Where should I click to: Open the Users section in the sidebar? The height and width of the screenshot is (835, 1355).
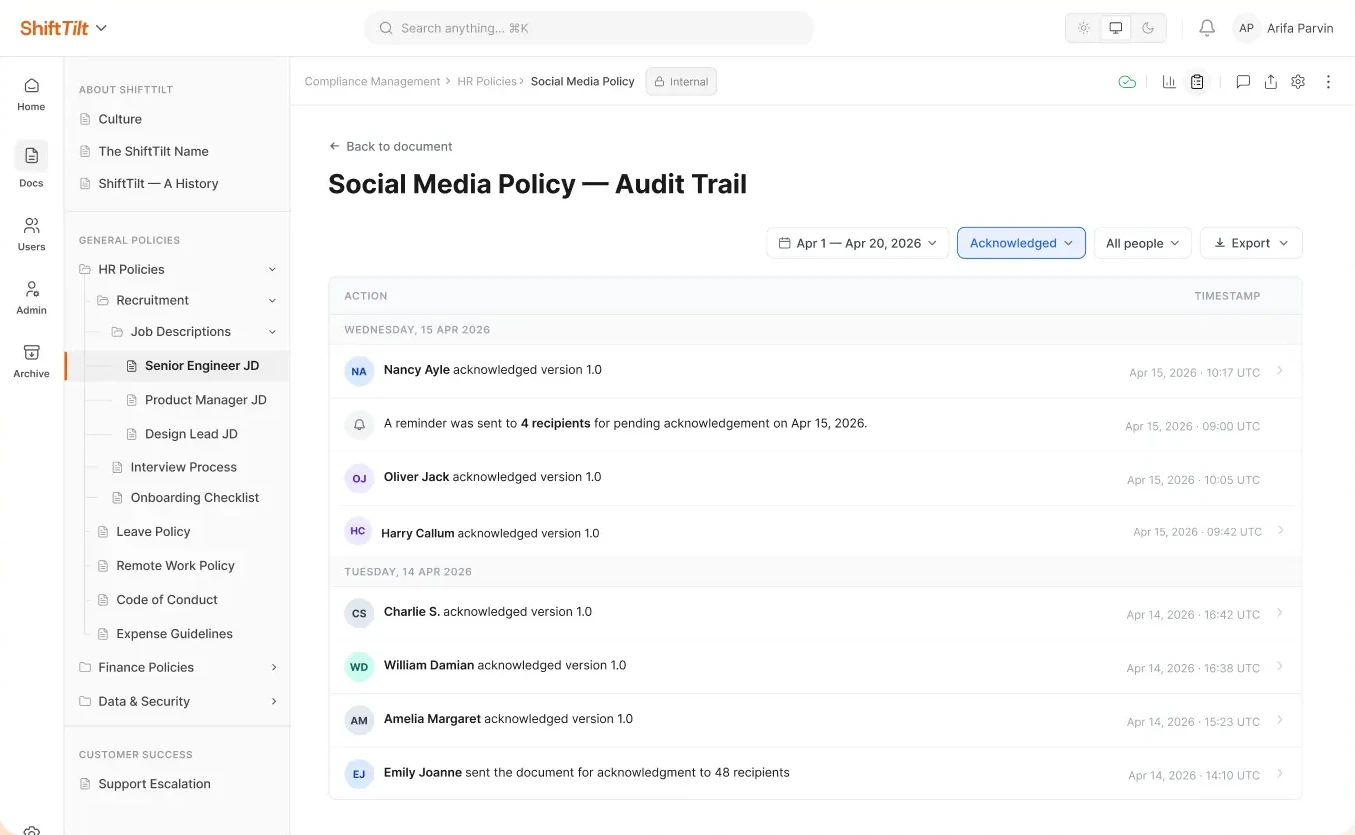coord(31,234)
